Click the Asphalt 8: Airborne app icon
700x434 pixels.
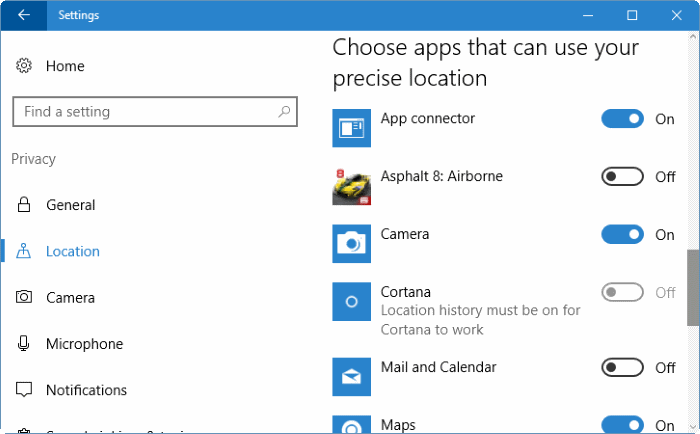pyautogui.click(x=351, y=186)
